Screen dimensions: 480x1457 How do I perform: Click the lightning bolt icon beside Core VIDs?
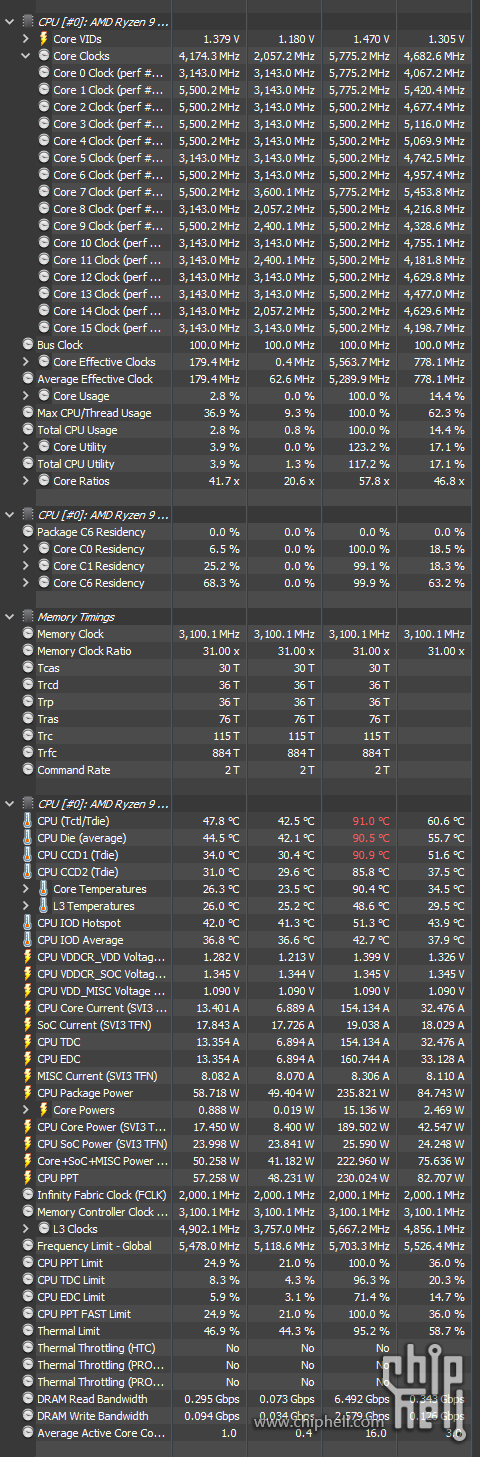[44, 39]
